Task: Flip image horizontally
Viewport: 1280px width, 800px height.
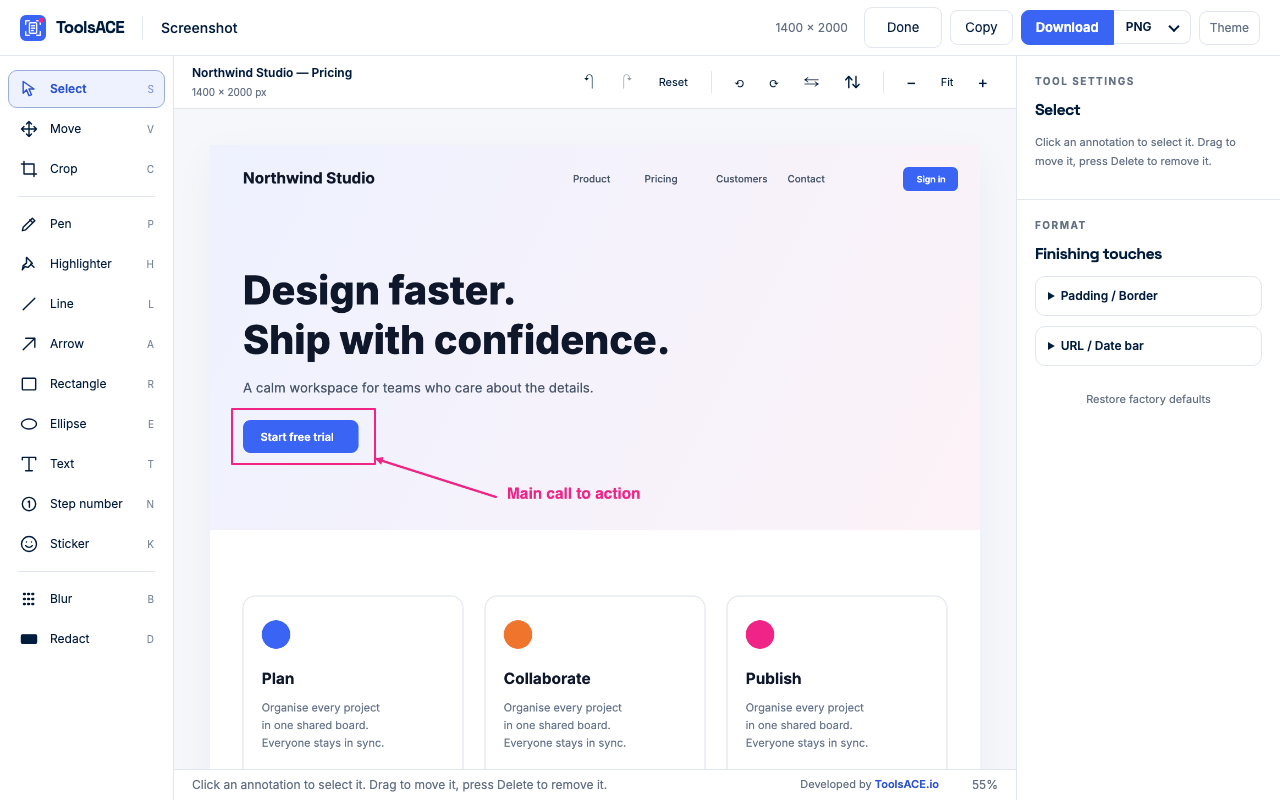Action: pos(811,82)
